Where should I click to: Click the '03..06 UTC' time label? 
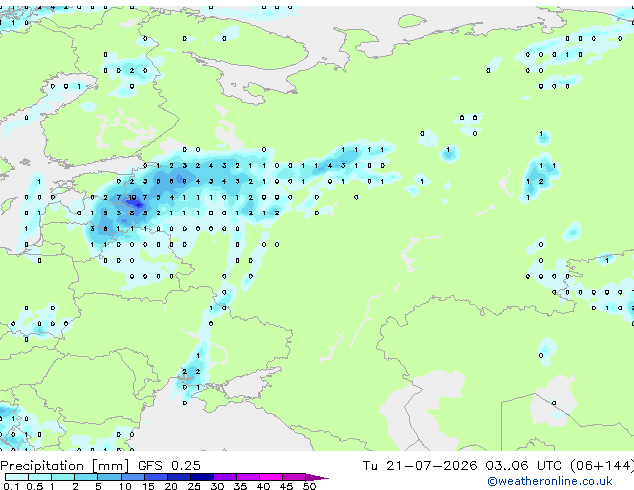pos(523,466)
